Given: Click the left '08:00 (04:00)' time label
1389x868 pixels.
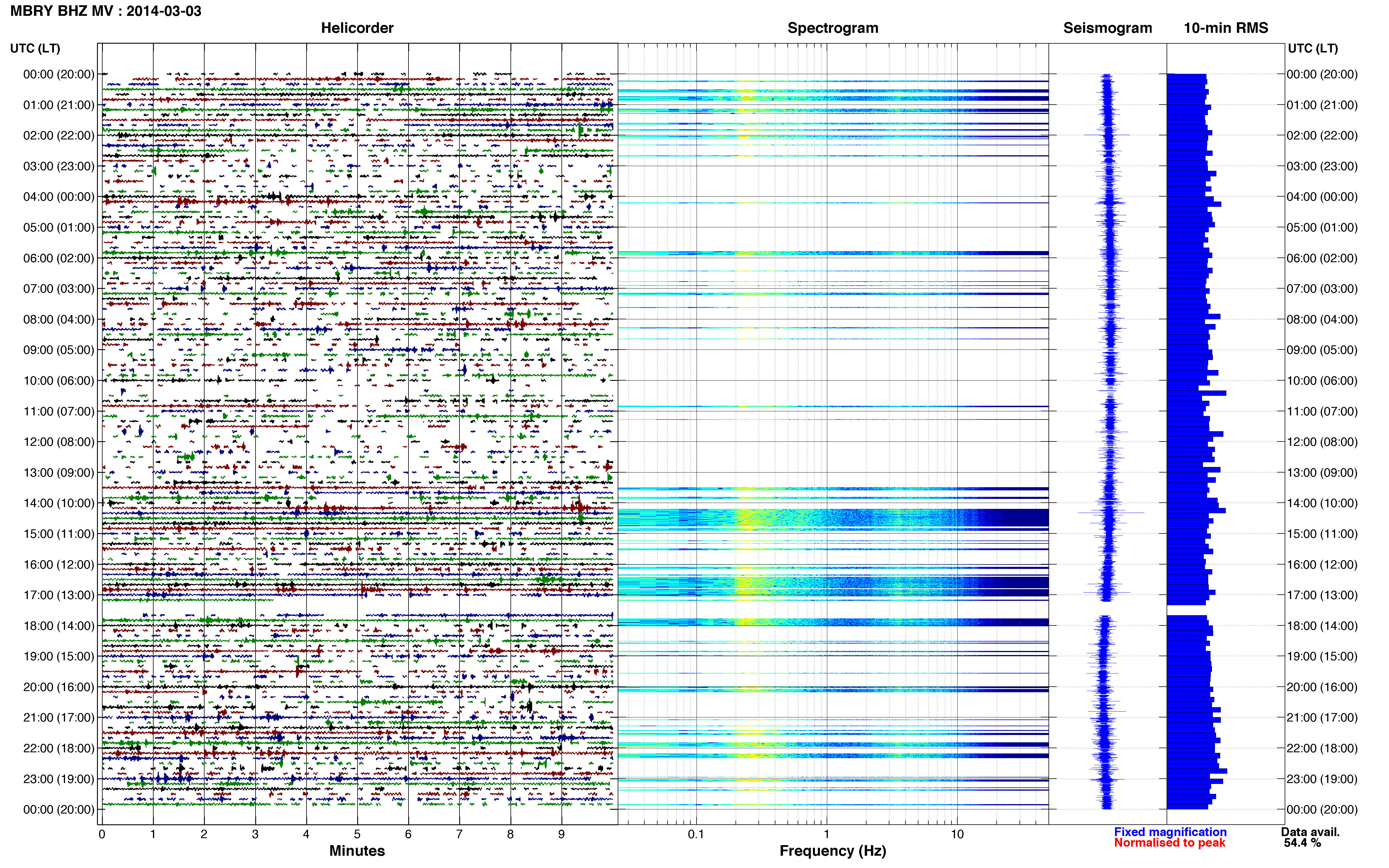Looking at the screenshot, I should (x=59, y=319).
